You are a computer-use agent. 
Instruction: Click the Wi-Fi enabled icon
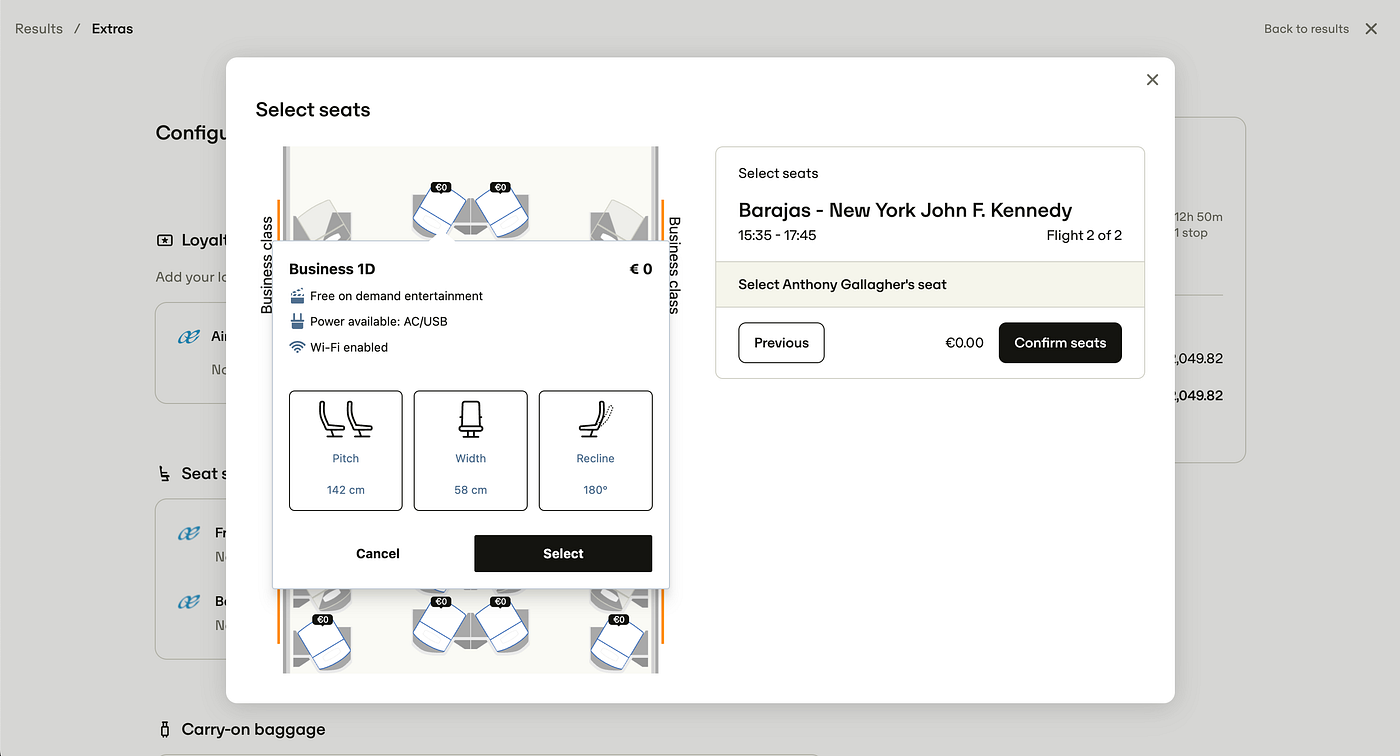[x=297, y=347]
